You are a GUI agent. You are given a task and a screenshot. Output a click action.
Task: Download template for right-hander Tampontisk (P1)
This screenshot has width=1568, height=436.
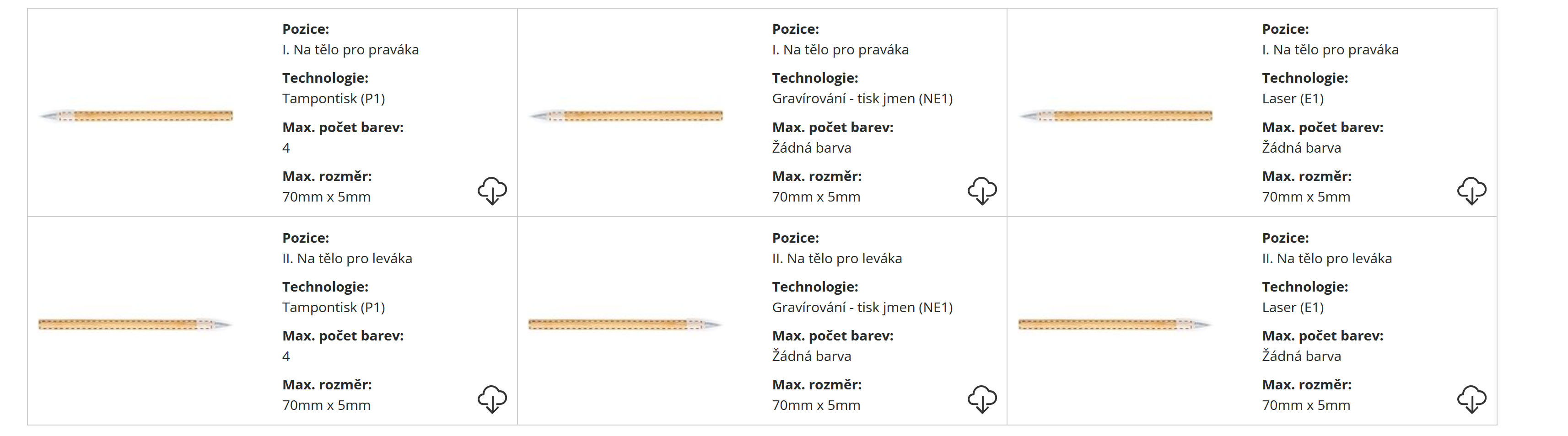492,191
